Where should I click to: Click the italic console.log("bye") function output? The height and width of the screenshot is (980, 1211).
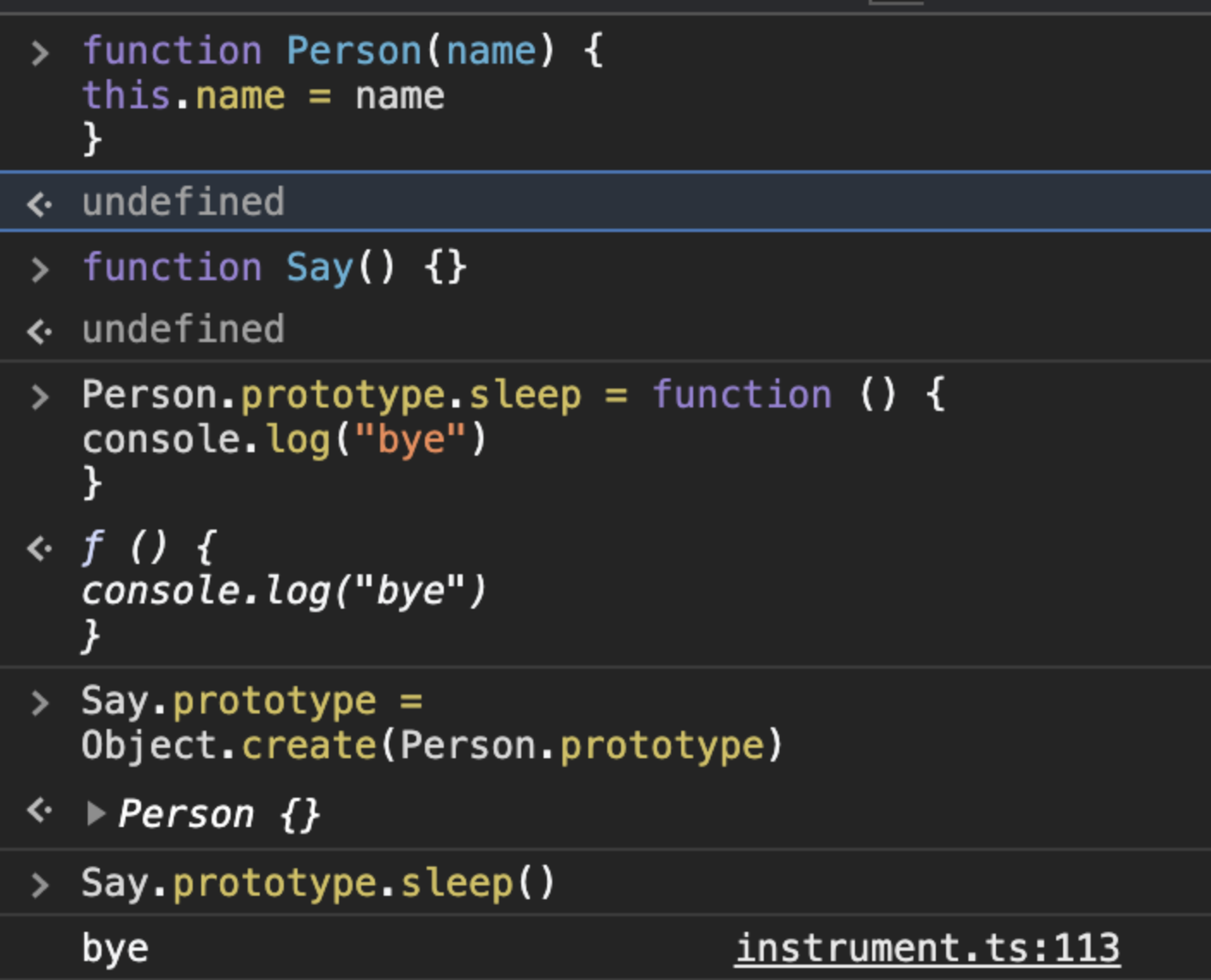(284, 591)
